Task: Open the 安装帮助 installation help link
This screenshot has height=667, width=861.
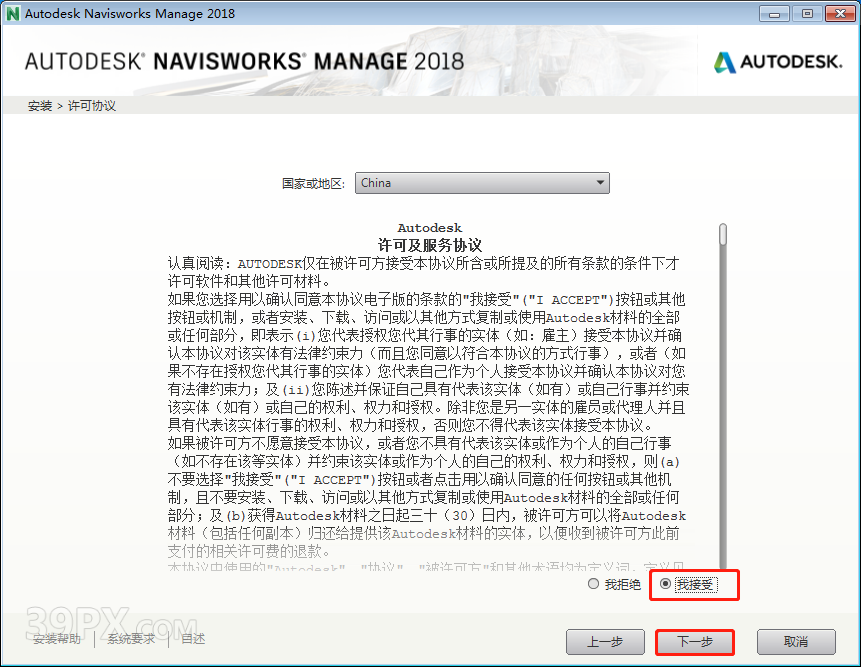Action: click(x=57, y=639)
